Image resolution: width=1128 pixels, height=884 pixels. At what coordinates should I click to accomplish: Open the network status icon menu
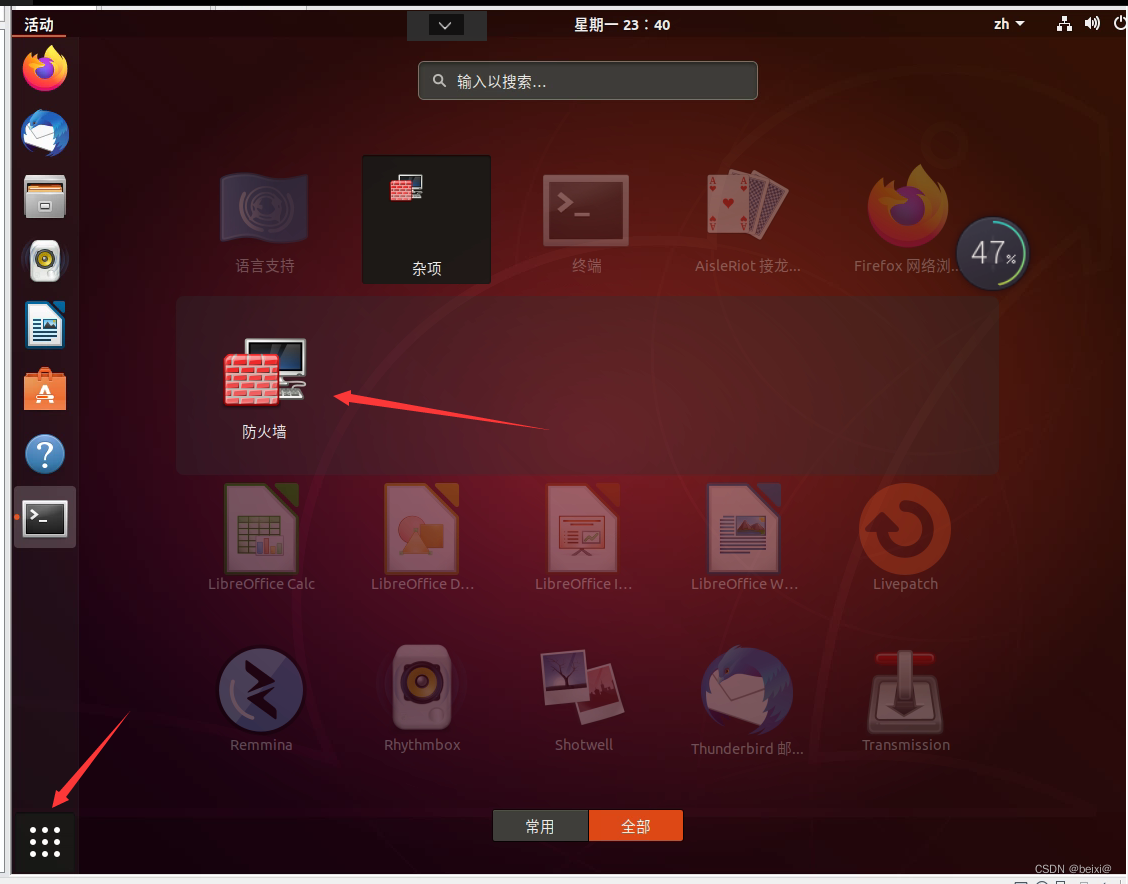(1064, 24)
